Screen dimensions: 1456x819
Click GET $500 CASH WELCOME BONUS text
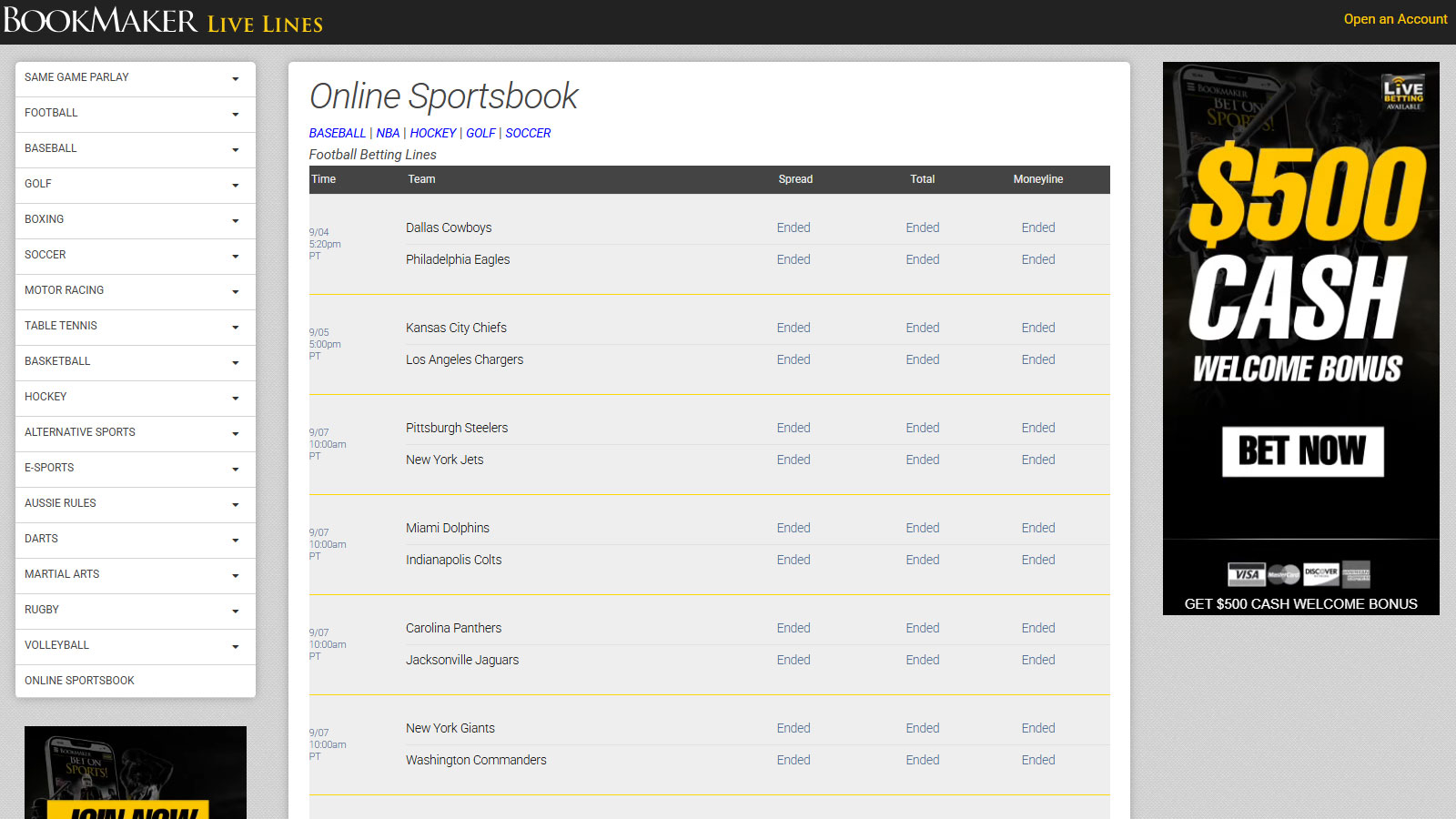tap(1300, 603)
